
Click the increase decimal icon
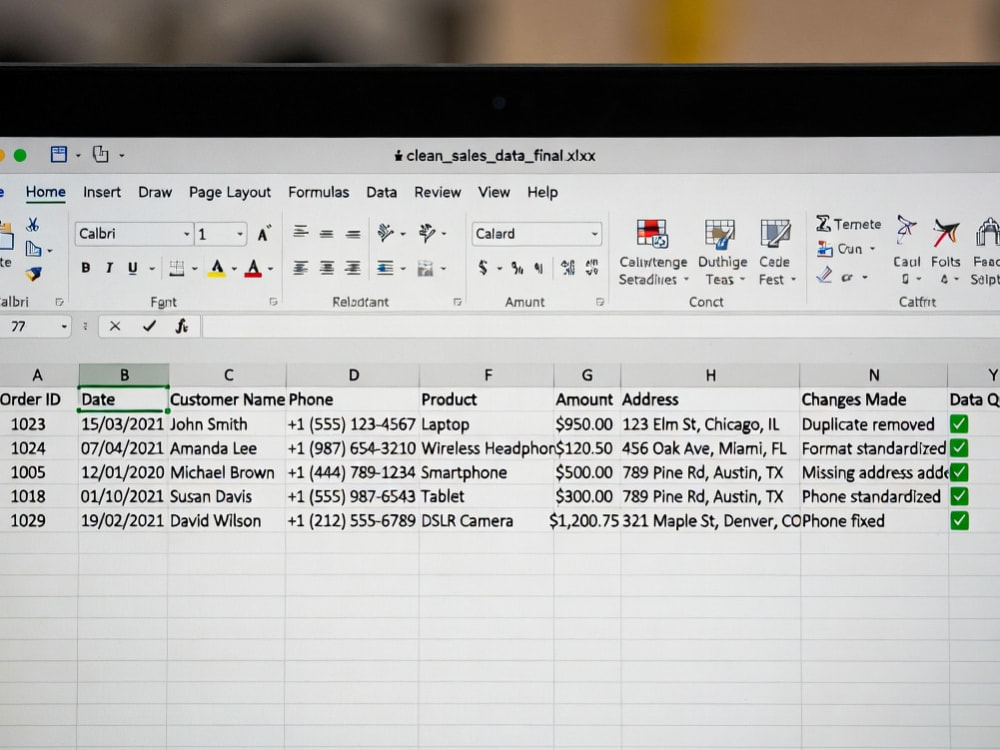(568, 268)
